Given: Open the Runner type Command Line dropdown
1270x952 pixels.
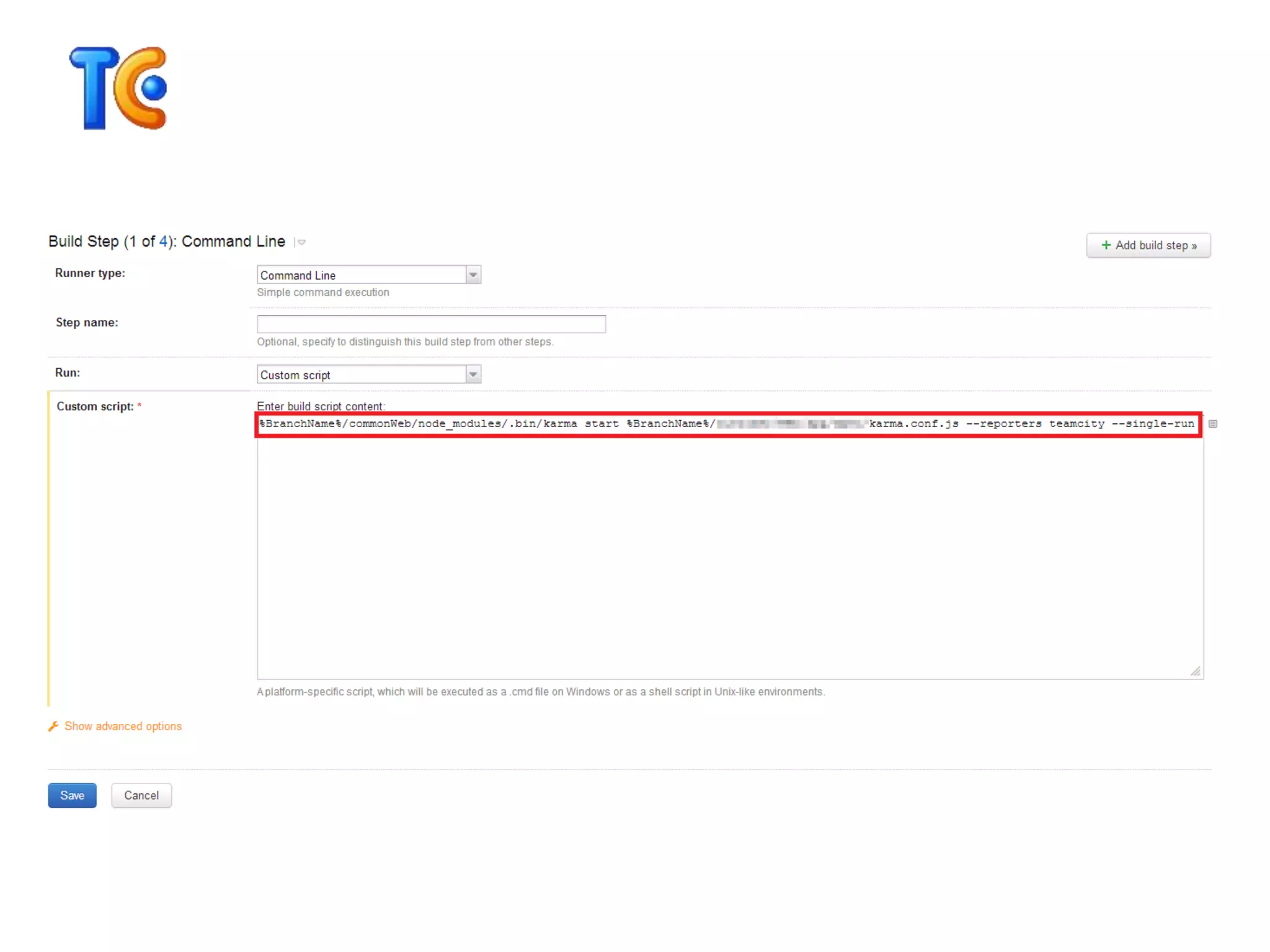Looking at the screenshot, I should [x=361, y=275].
